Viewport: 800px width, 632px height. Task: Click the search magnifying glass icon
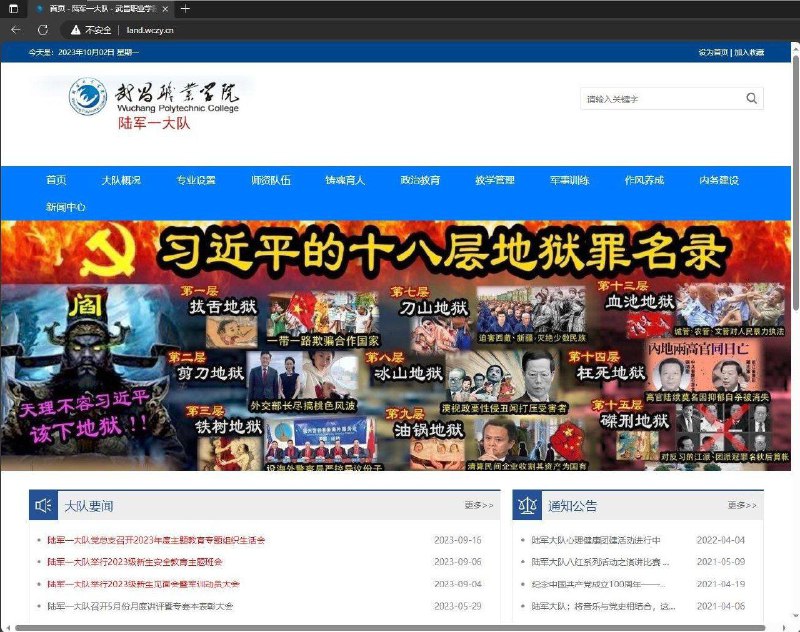coord(752,99)
